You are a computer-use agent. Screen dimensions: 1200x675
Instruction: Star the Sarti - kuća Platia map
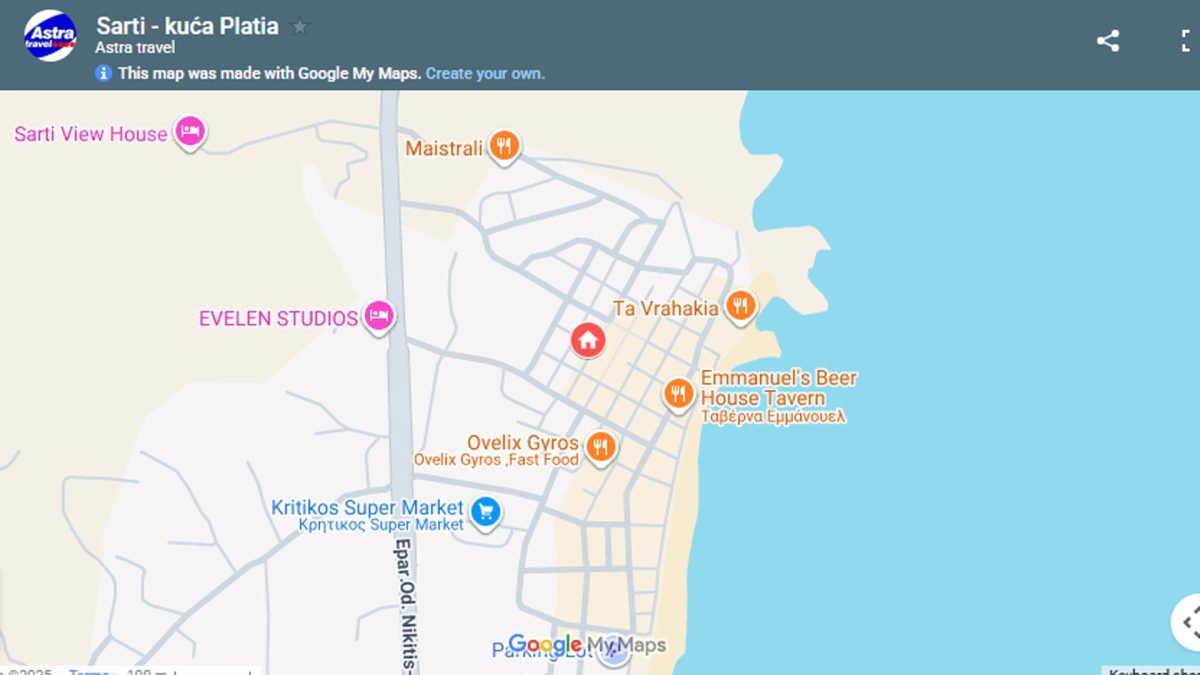(300, 27)
